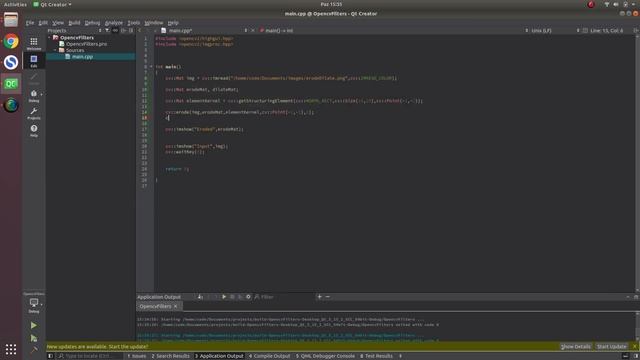
Task: Open the 1 Issues output pane
Action: coord(137,356)
